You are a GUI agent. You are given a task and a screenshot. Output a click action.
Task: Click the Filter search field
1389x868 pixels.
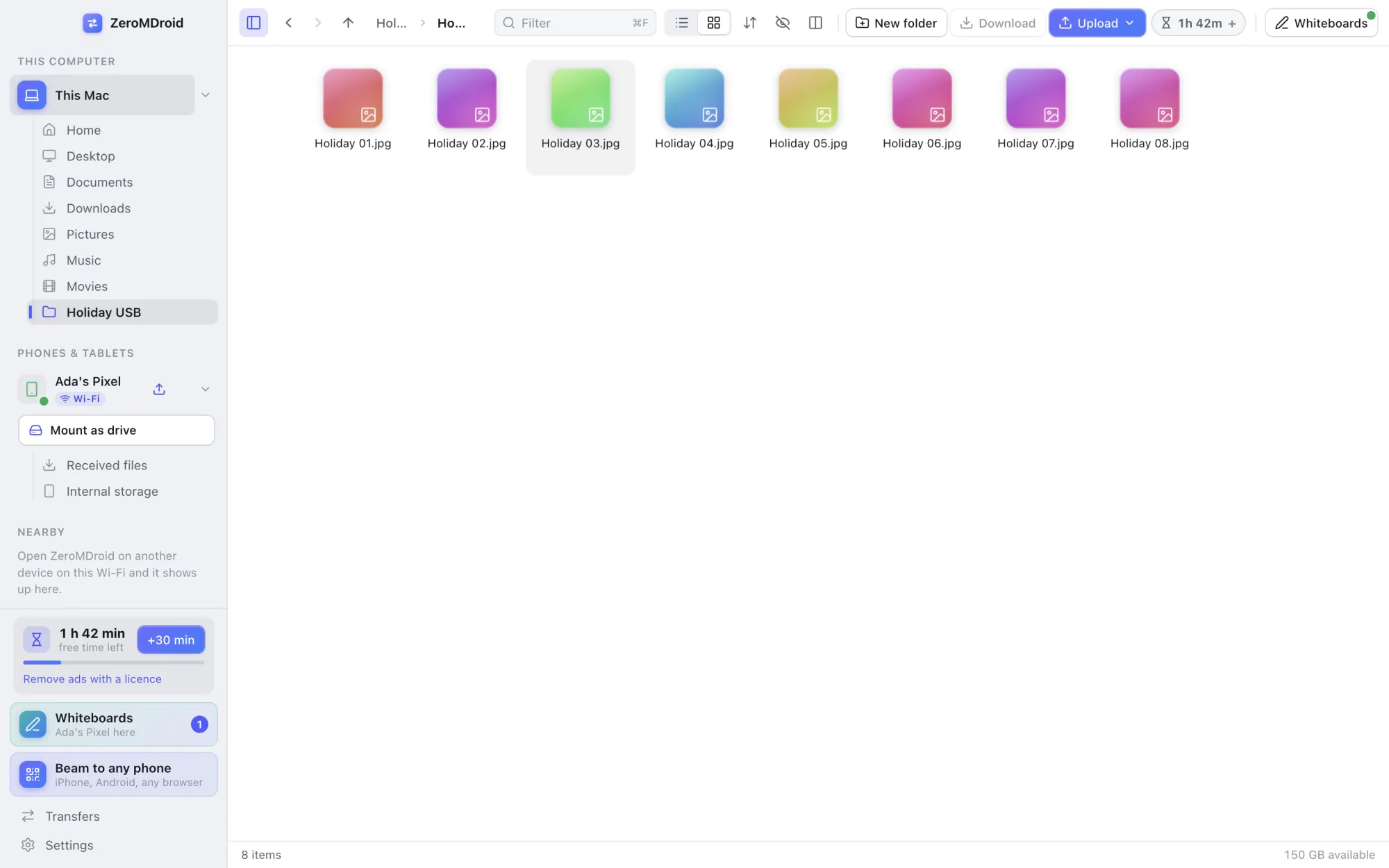point(575,23)
